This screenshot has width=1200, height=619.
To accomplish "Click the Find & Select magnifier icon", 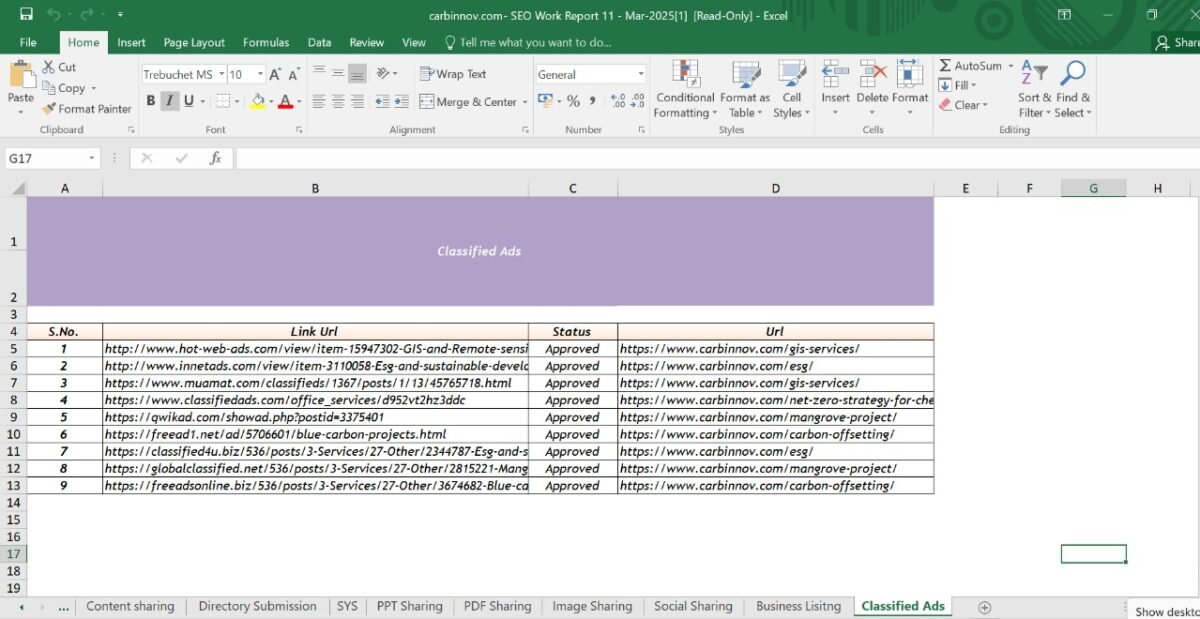I will click(1073, 74).
